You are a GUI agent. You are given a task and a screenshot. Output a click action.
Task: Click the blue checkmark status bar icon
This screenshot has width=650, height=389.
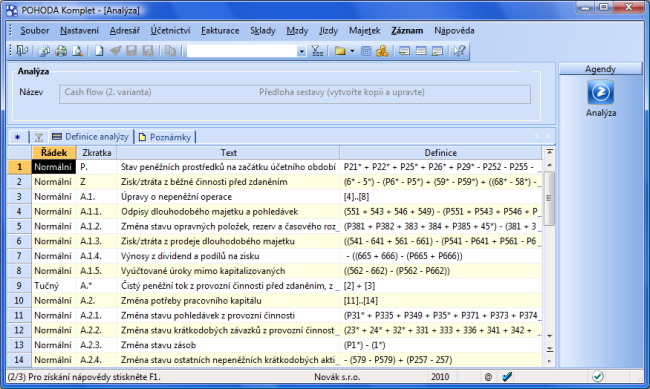point(507,377)
